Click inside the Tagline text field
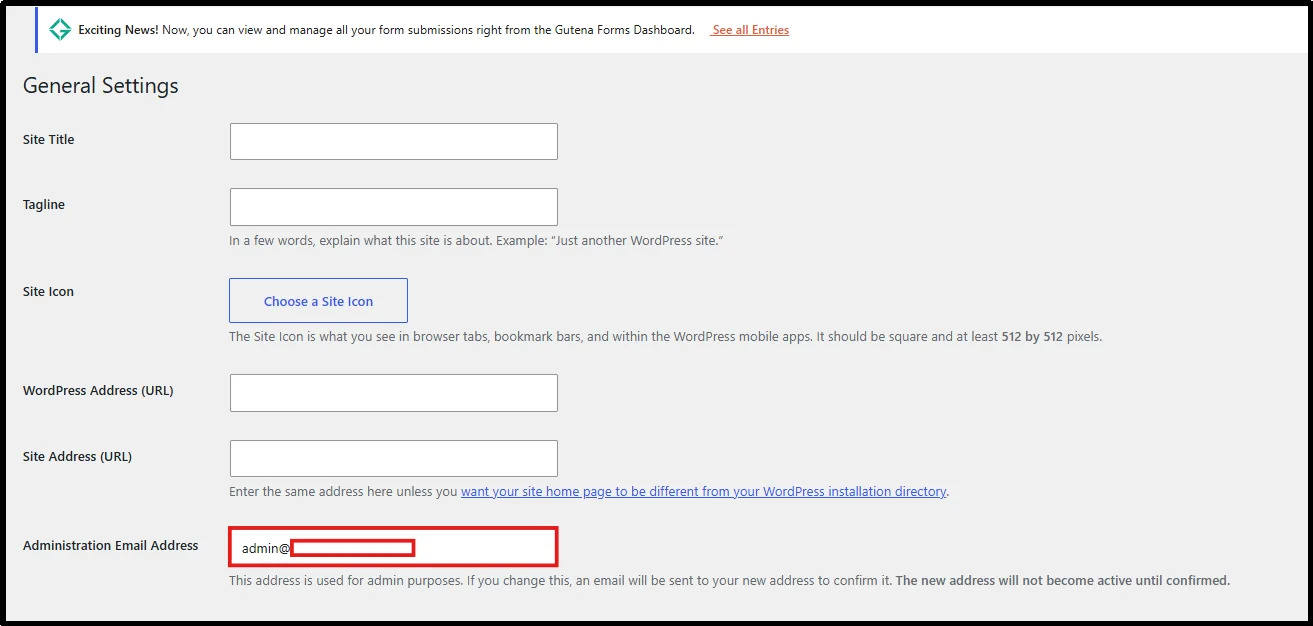 click(x=394, y=207)
